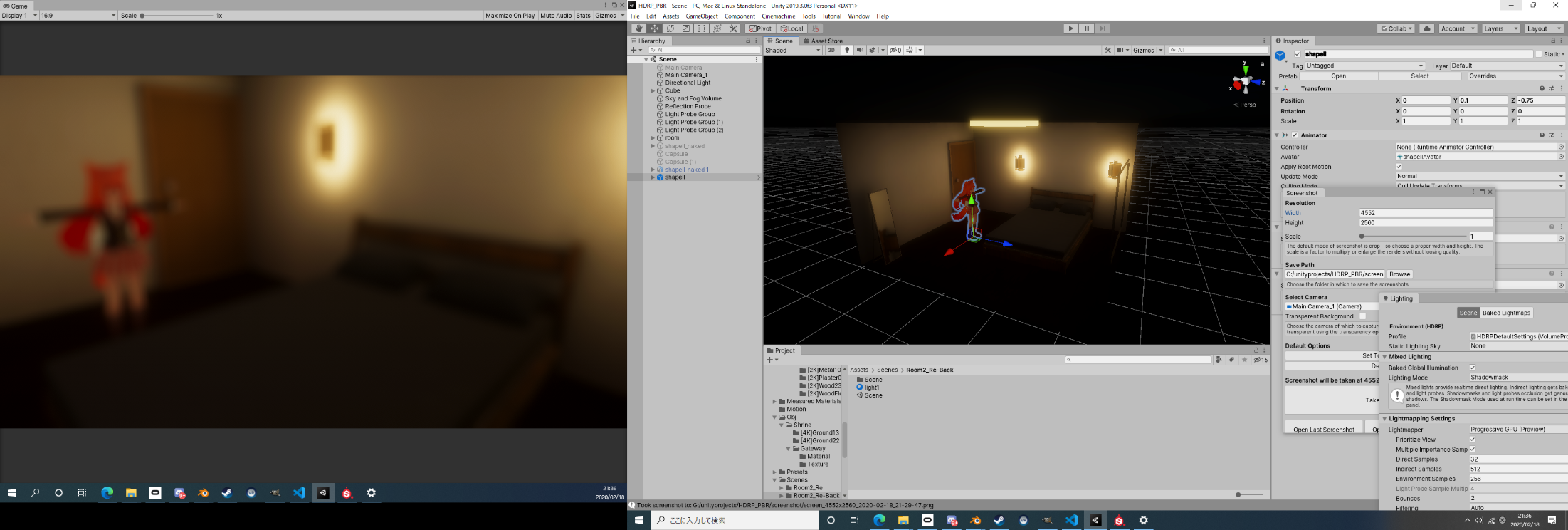
Task: Select the Rotate tool
Action: click(670, 28)
